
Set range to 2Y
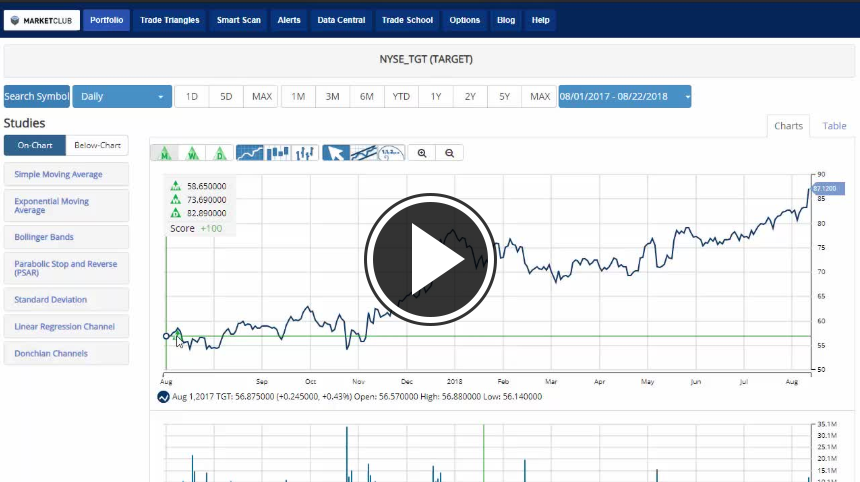pyautogui.click(x=470, y=97)
